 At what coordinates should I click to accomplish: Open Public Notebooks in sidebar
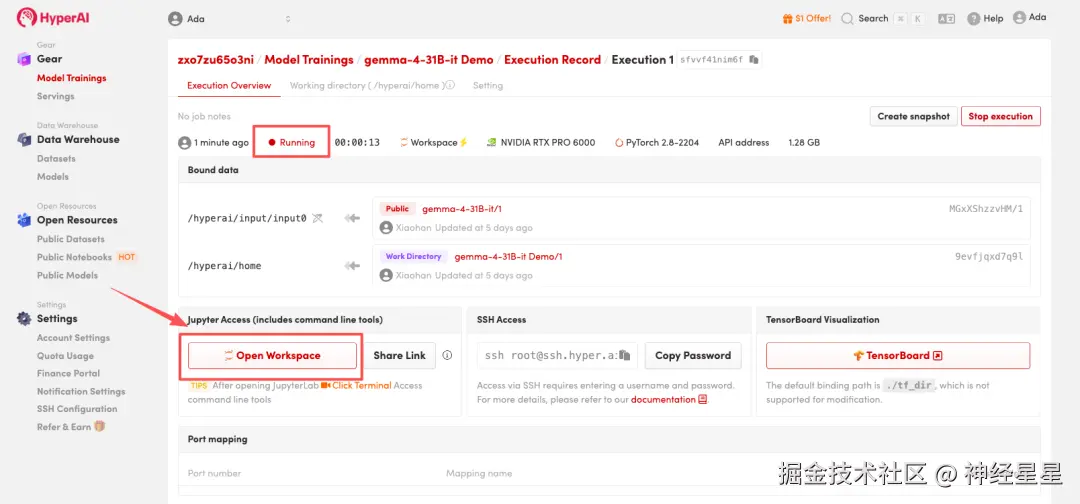pyautogui.click(x=74, y=257)
